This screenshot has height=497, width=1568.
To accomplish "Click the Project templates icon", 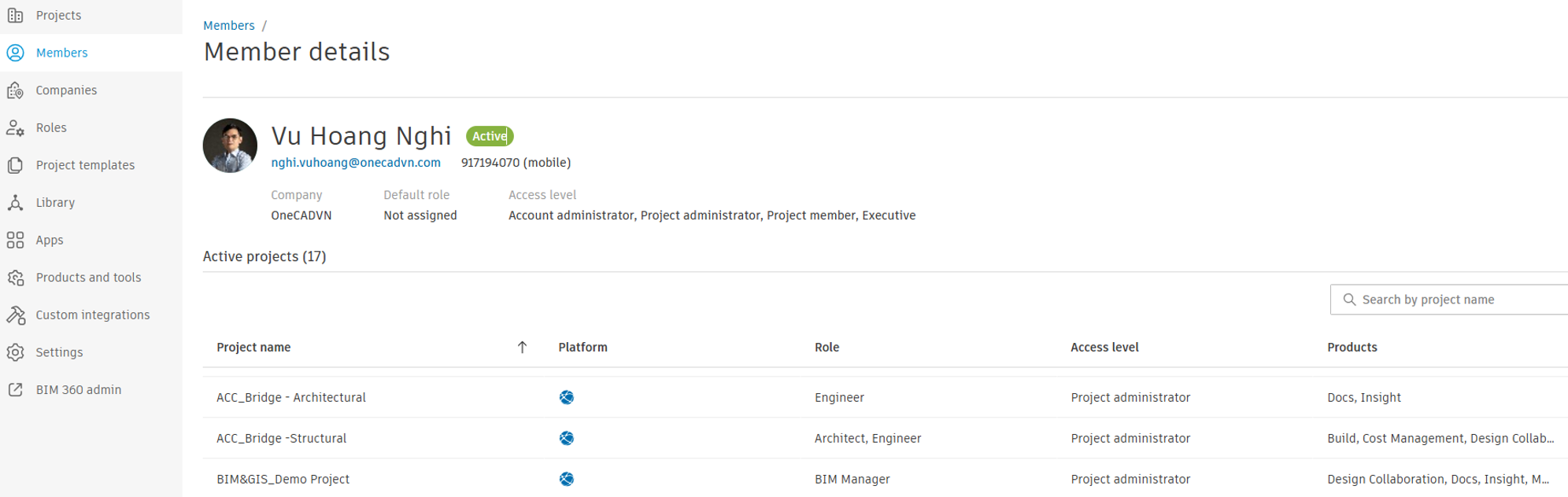I will (15, 165).
